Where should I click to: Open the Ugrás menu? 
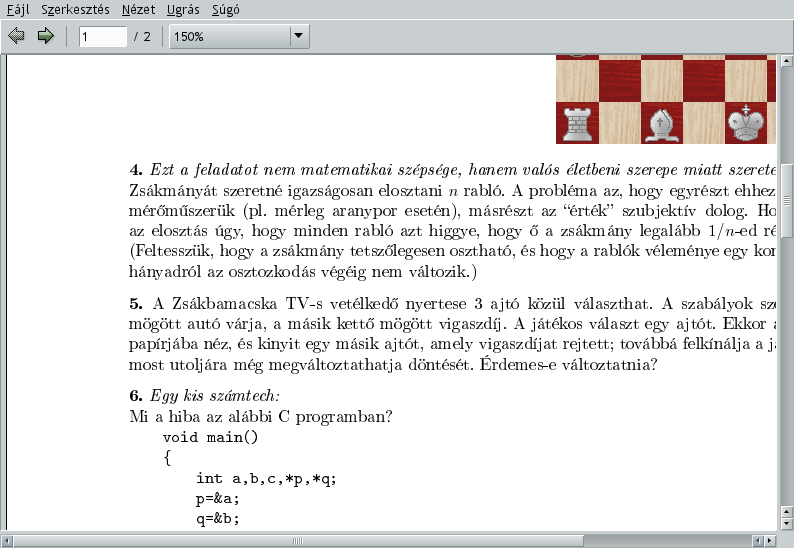point(183,9)
